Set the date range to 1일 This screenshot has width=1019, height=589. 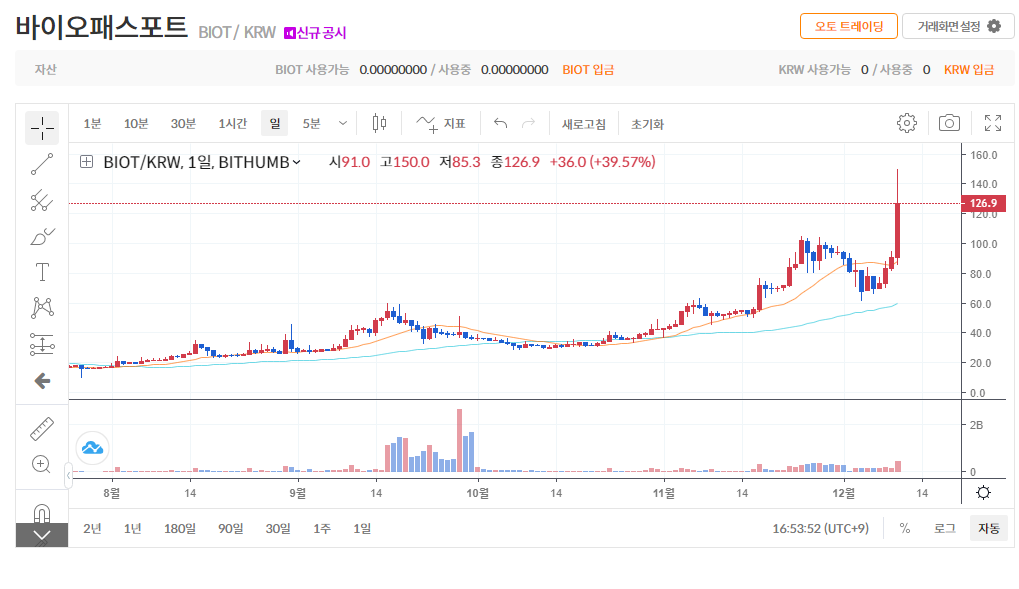click(x=362, y=529)
